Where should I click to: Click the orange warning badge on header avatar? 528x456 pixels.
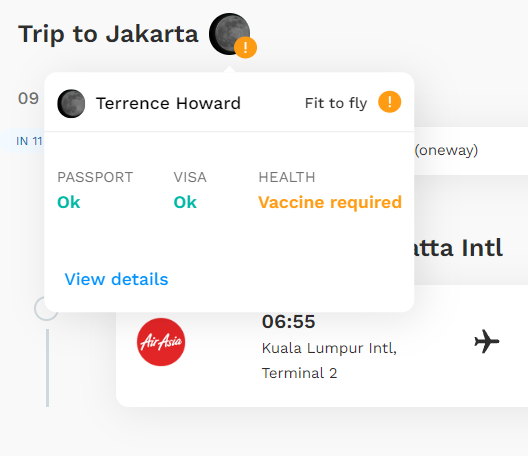point(245,47)
